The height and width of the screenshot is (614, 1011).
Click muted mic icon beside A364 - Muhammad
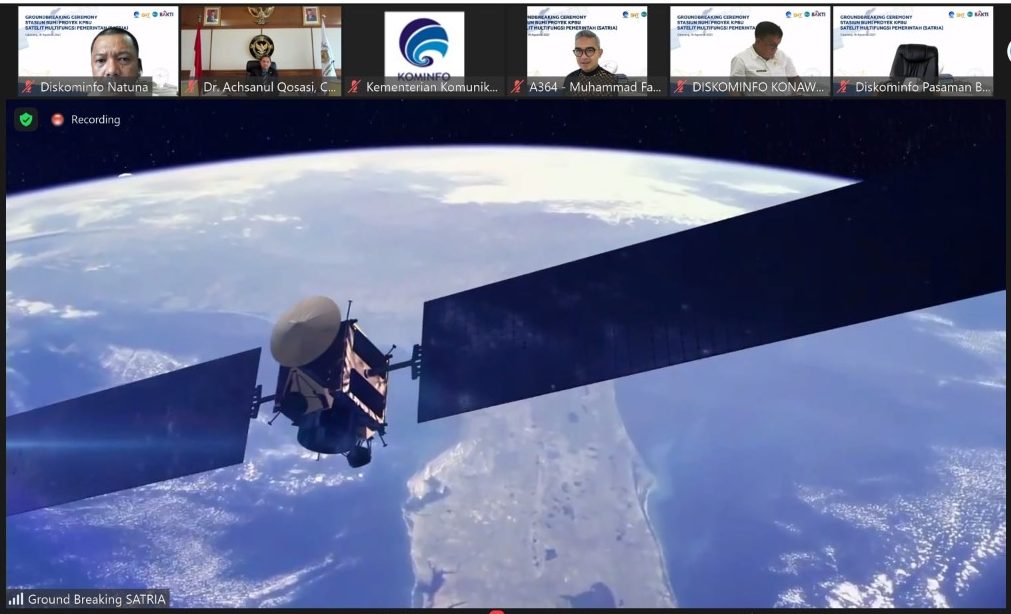point(517,87)
